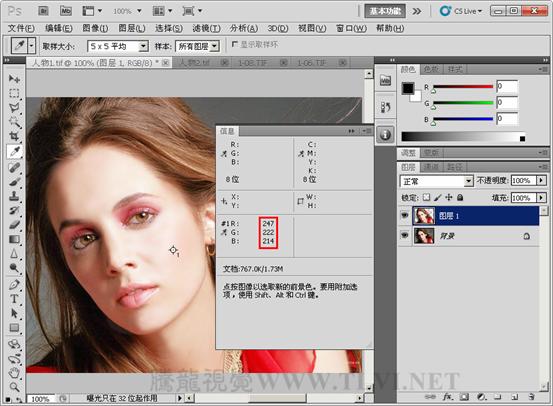553x406 pixels.
Task: Expand the fill 100% slider arrow
Action: pyautogui.click(x=541, y=198)
